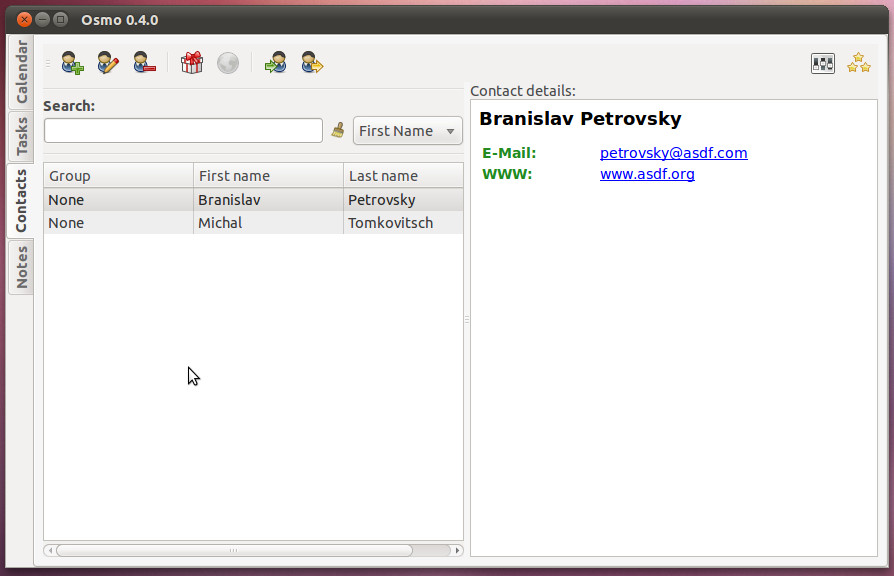
Task: Click the contact list horizontal scrollbar thumb
Action: (234, 550)
